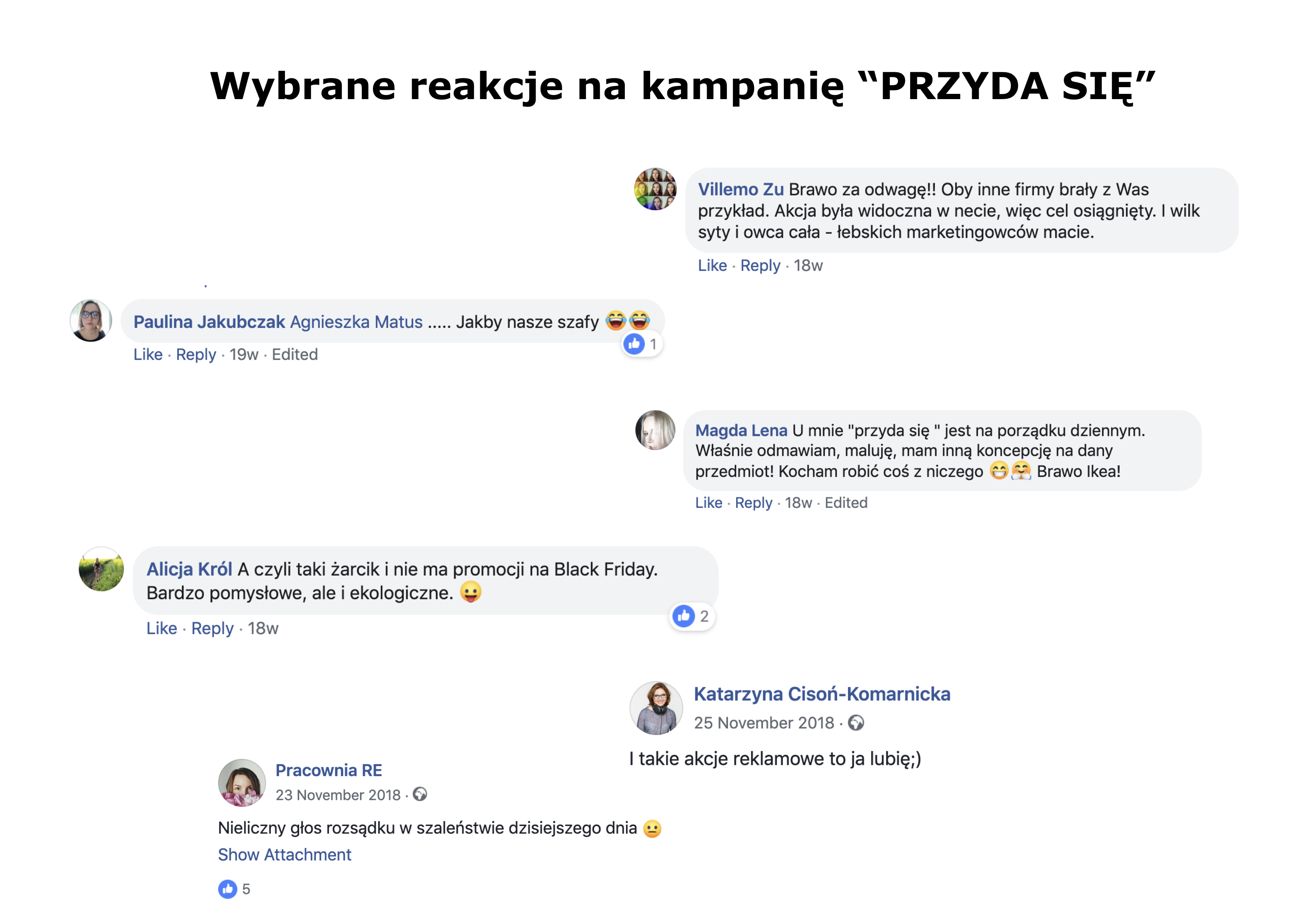Click the 18w timestamp on Alicja Król's comment

(x=263, y=628)
